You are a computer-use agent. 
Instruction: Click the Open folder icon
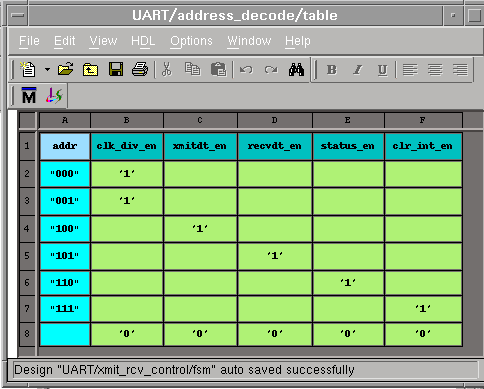coord(66,69)
